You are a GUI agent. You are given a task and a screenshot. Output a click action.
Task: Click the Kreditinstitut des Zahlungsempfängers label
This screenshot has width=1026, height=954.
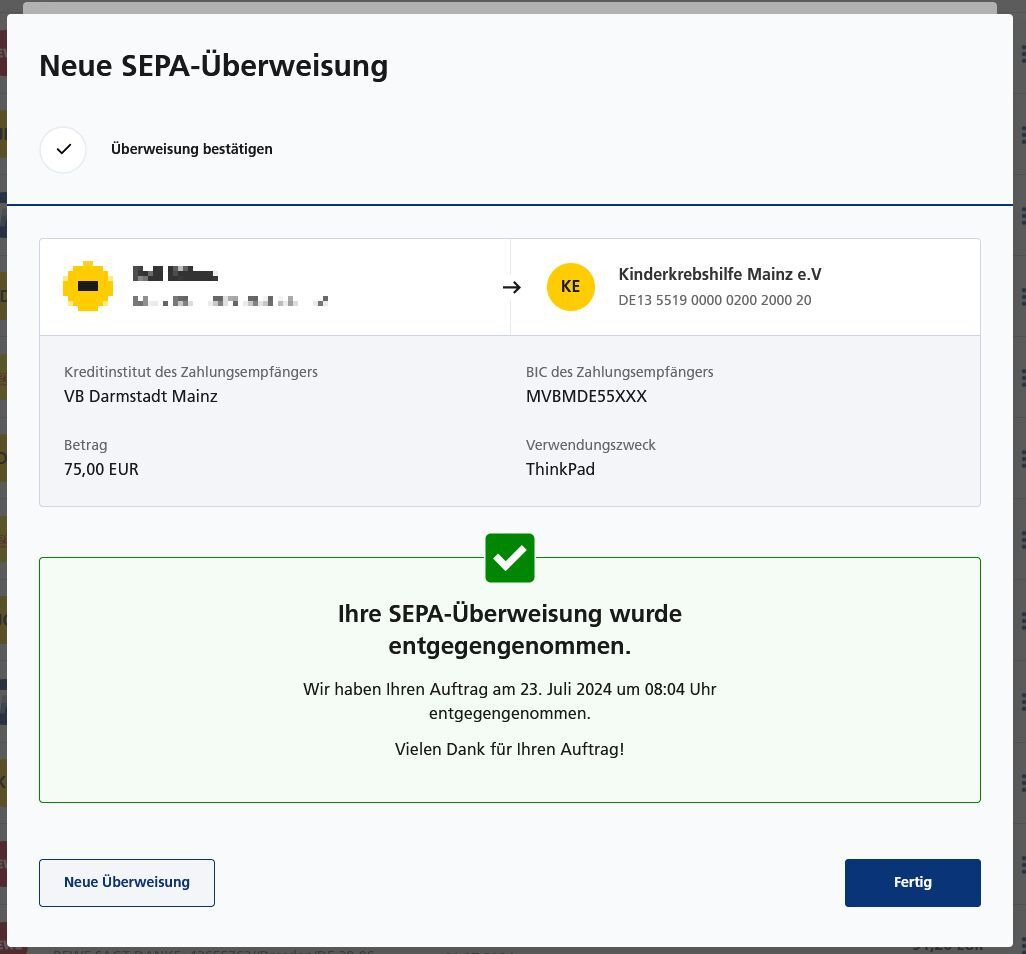pos(191,372)
